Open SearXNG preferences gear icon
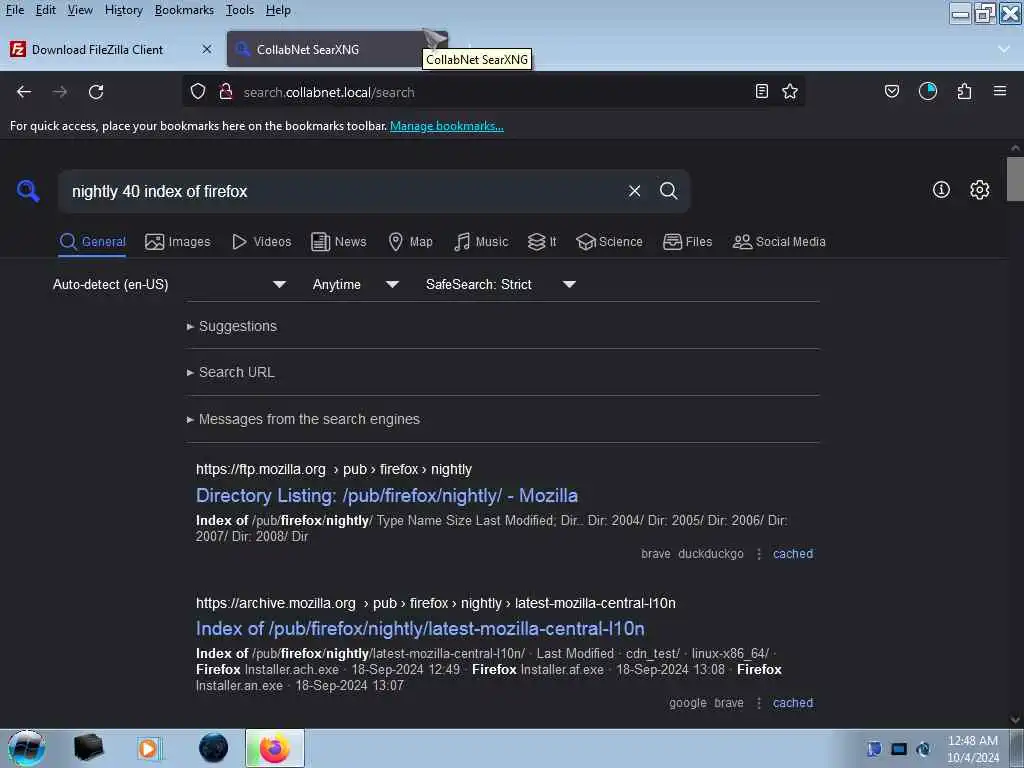This screenshot has height=768, width=1024. pos(980,190)
